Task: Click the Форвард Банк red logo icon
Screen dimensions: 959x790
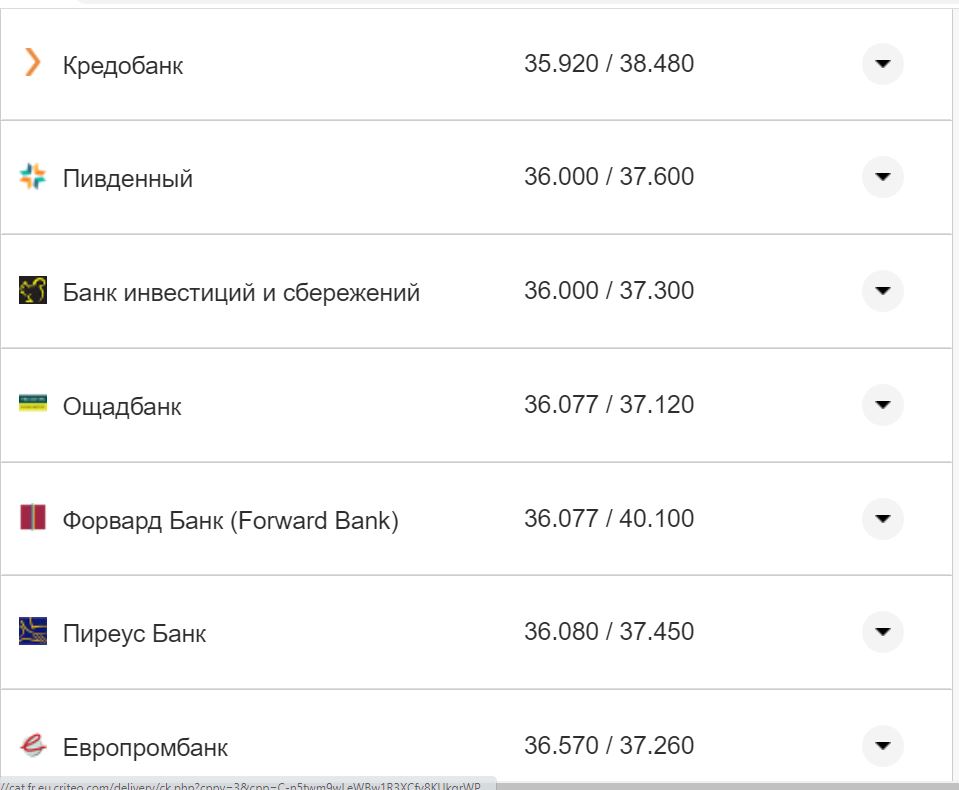Action: pyautogui.click(x=31, y=518)
